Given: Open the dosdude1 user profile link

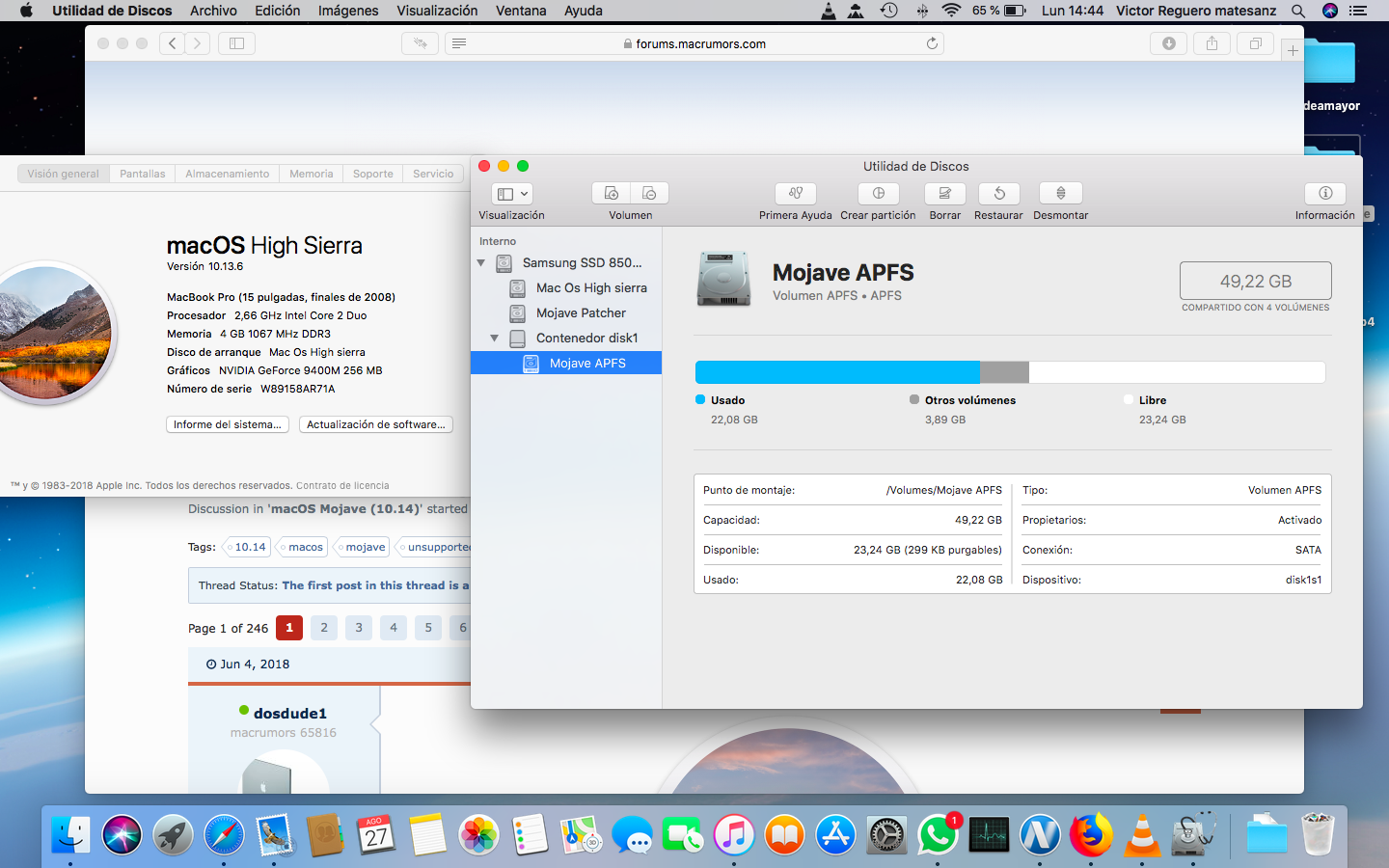Looking at the screenshot, I should click(290, 714).
